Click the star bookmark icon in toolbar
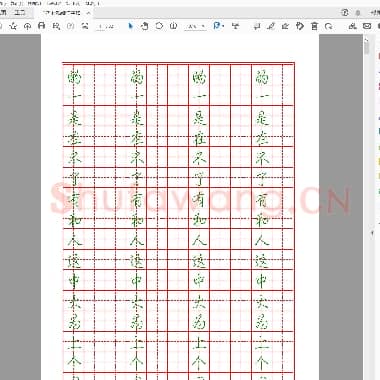This screenshot has width=380, height=380. pyautogui.click(x=13, y=26)
